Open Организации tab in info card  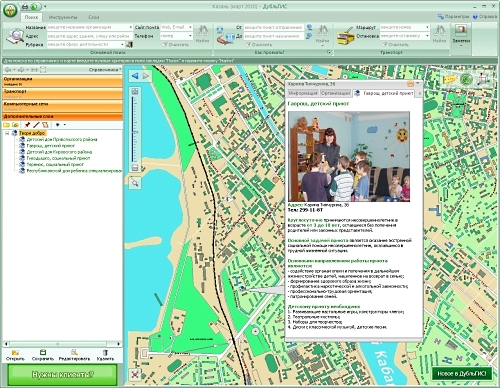click(x=335, y=93)
